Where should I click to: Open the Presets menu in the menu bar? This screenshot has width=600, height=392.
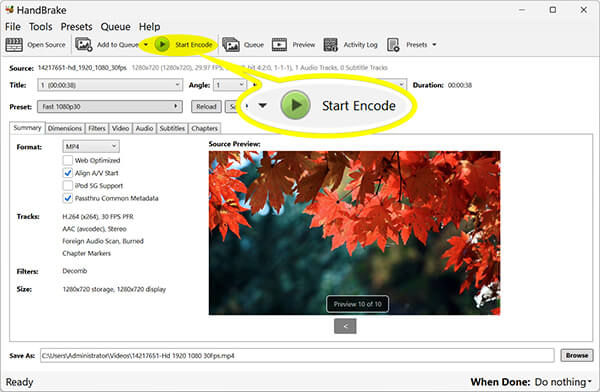[x=77, y=27]
